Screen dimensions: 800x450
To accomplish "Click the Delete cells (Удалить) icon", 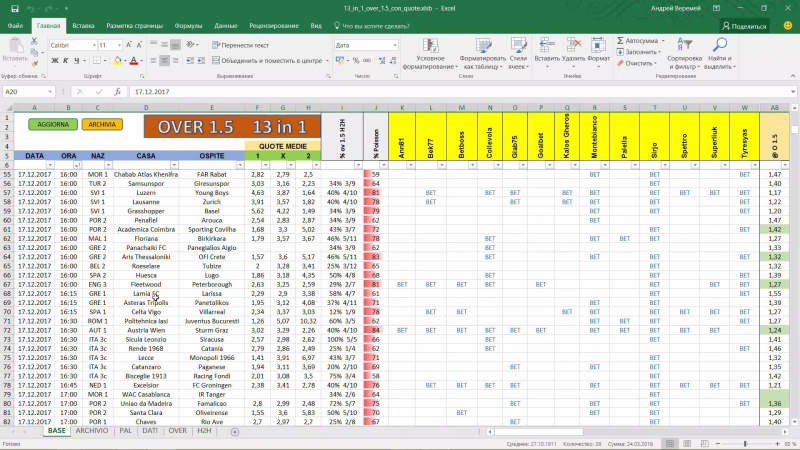I will [x=573, y=46].
